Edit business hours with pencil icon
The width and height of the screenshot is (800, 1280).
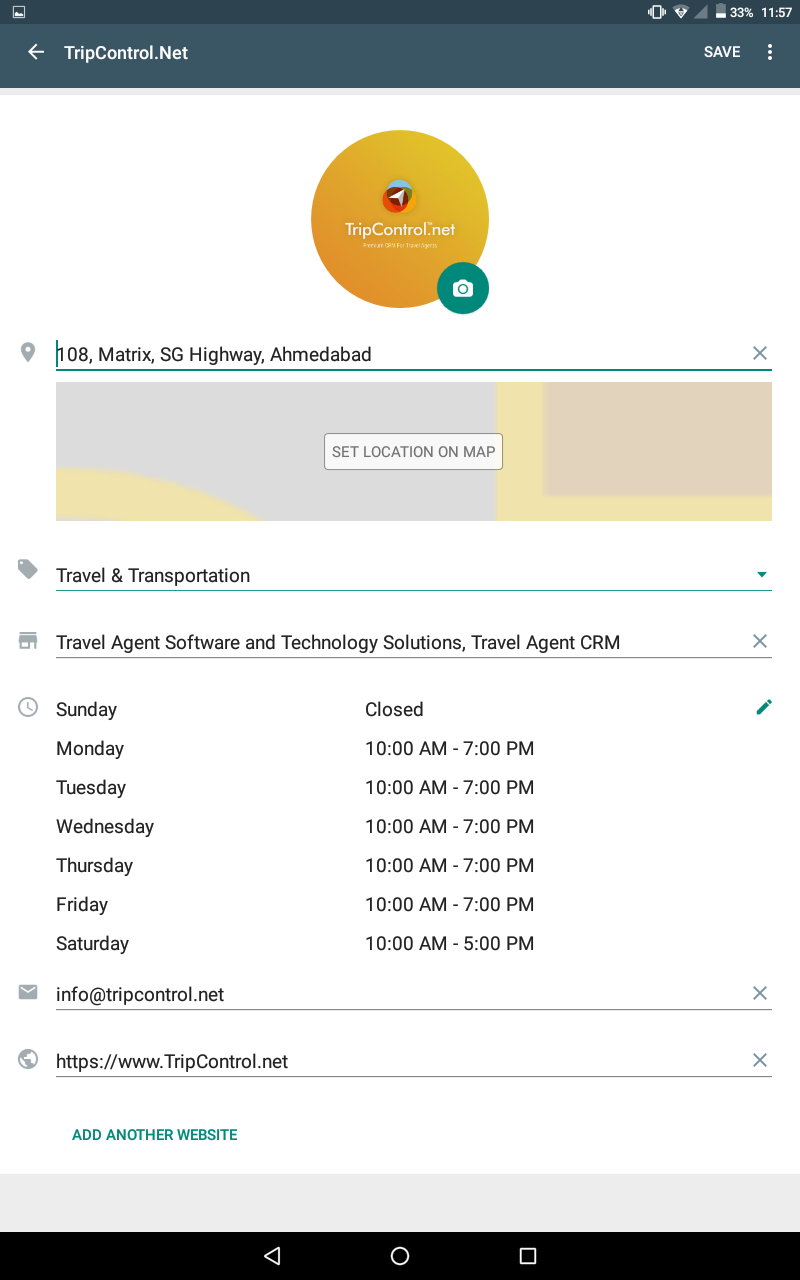(x=764, y=707)
